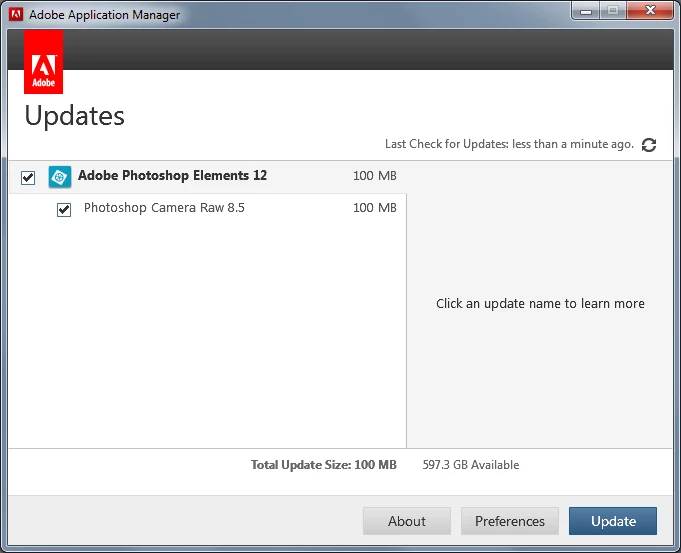Click the Adobe icon in title bar

pos(16,14)
